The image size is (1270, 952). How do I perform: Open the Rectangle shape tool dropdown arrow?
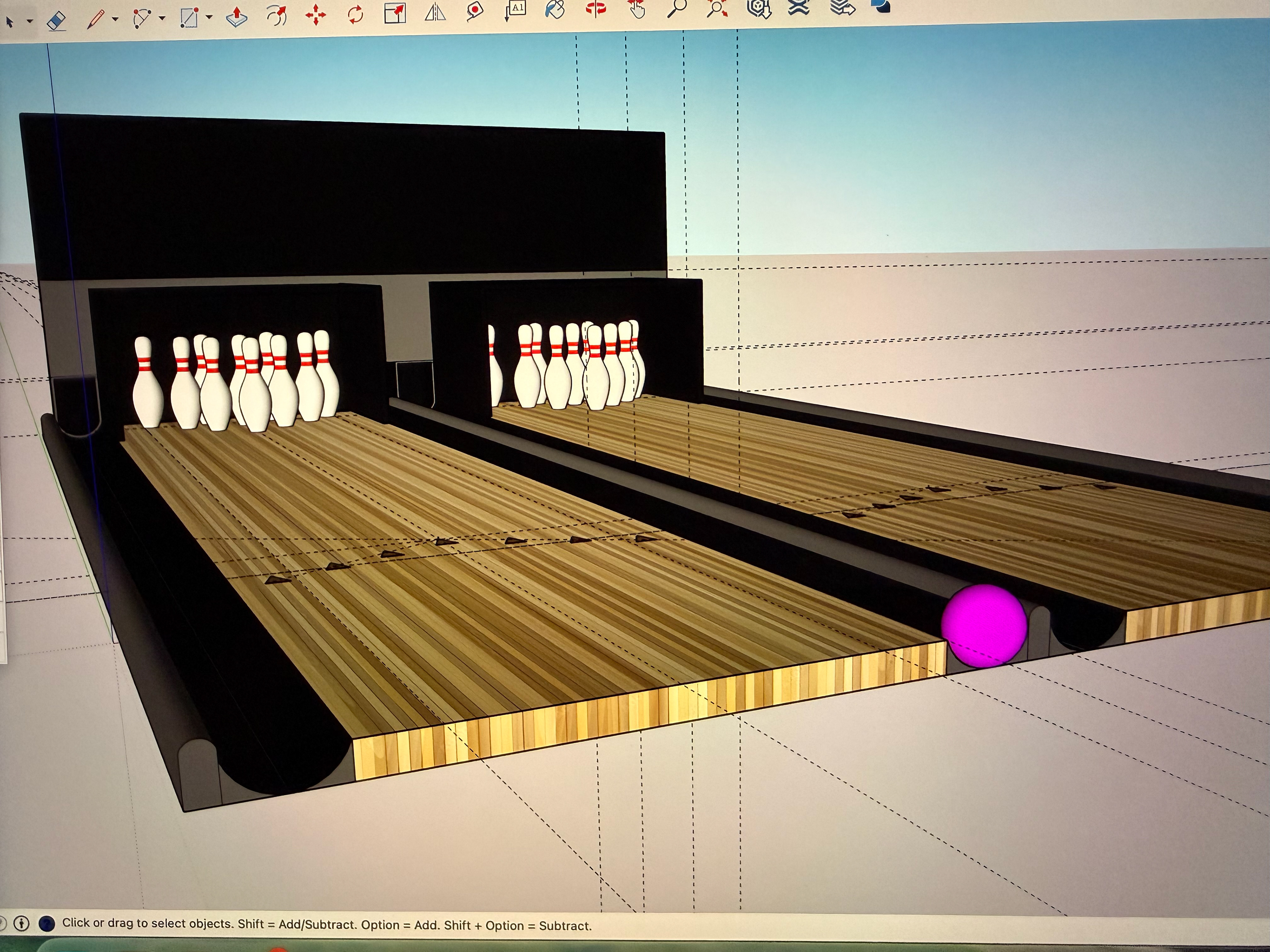(x=209, y=17)
